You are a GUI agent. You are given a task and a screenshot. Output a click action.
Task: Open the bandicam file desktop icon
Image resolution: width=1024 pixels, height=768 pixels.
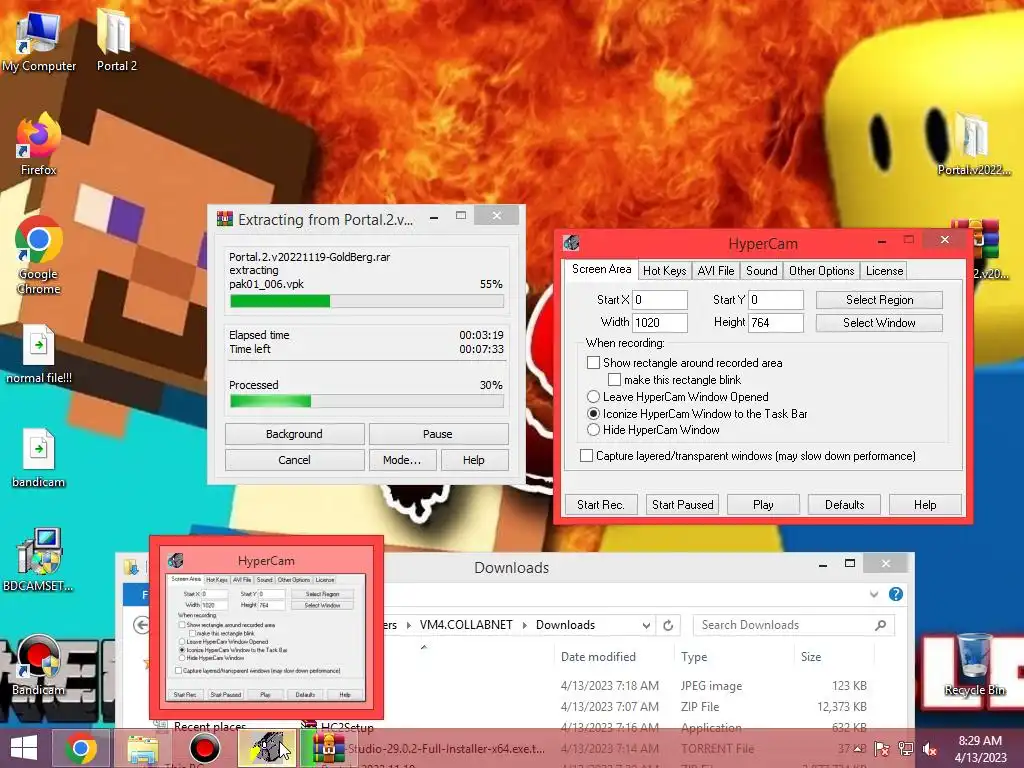[38, 458]
